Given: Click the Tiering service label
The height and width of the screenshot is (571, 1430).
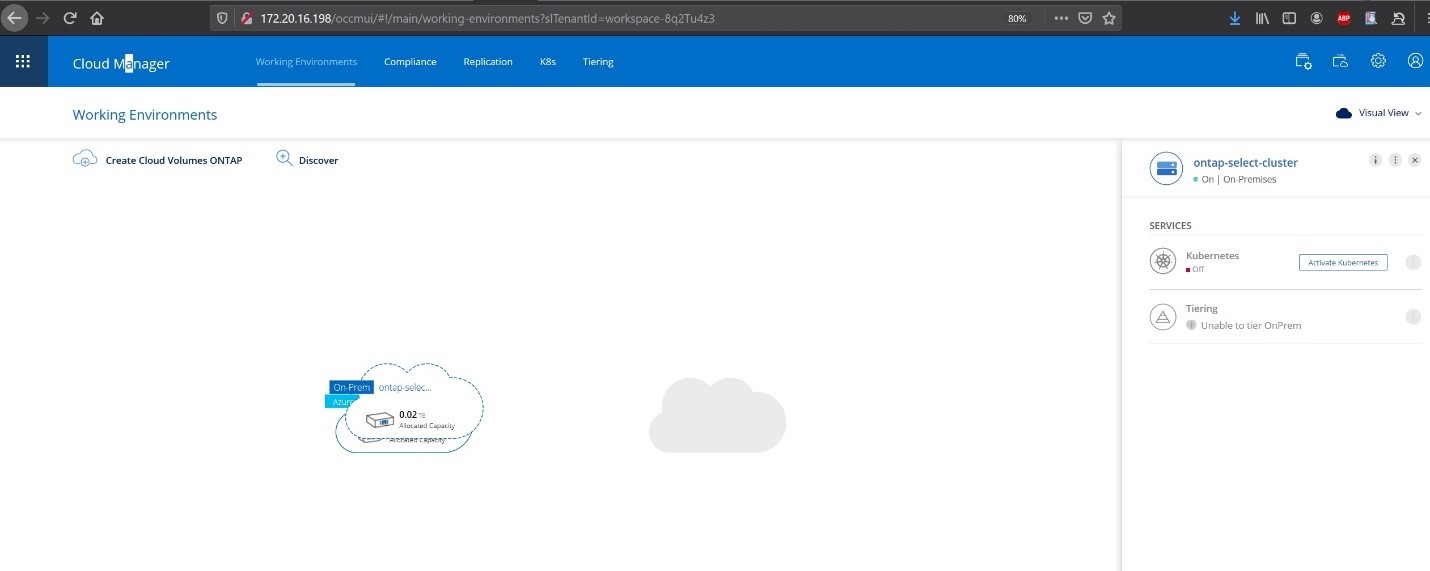Looking at the screenshot, I should tap(1202, 309).
